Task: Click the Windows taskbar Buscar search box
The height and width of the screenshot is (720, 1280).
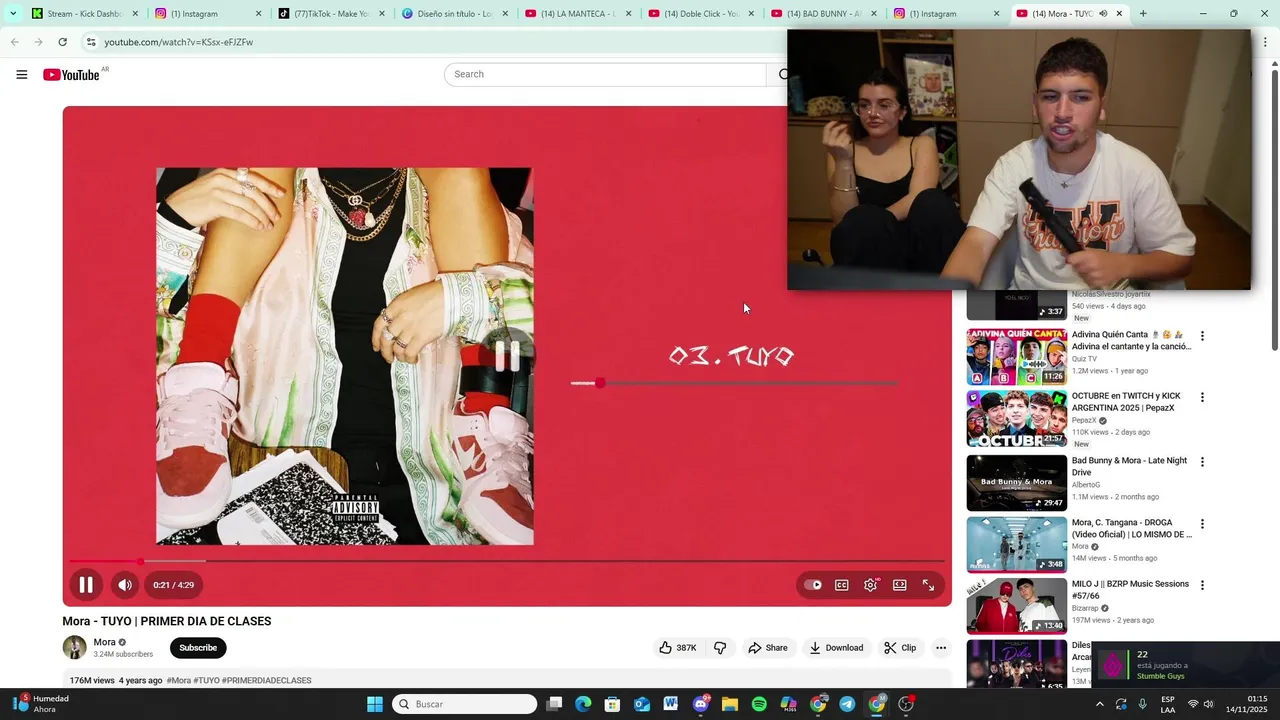Action: click(x=465, y=704)
